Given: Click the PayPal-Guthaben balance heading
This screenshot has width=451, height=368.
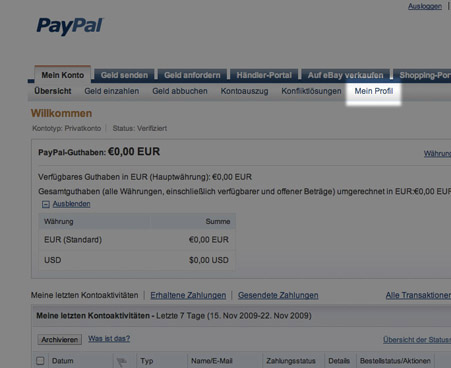Looking at the screenshot, I should point(99,152).
